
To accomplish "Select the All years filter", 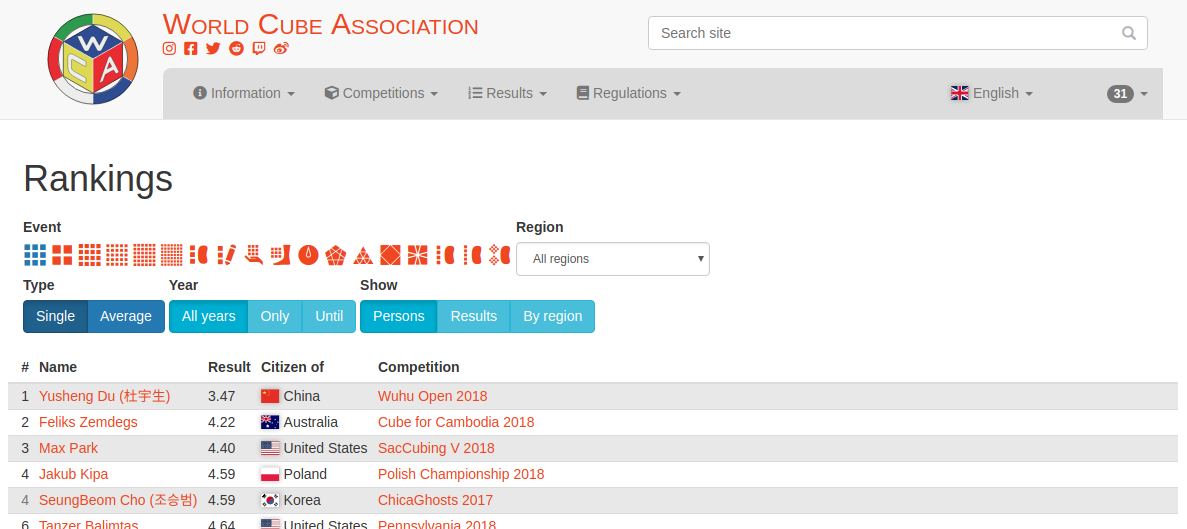I will point(208,316).
